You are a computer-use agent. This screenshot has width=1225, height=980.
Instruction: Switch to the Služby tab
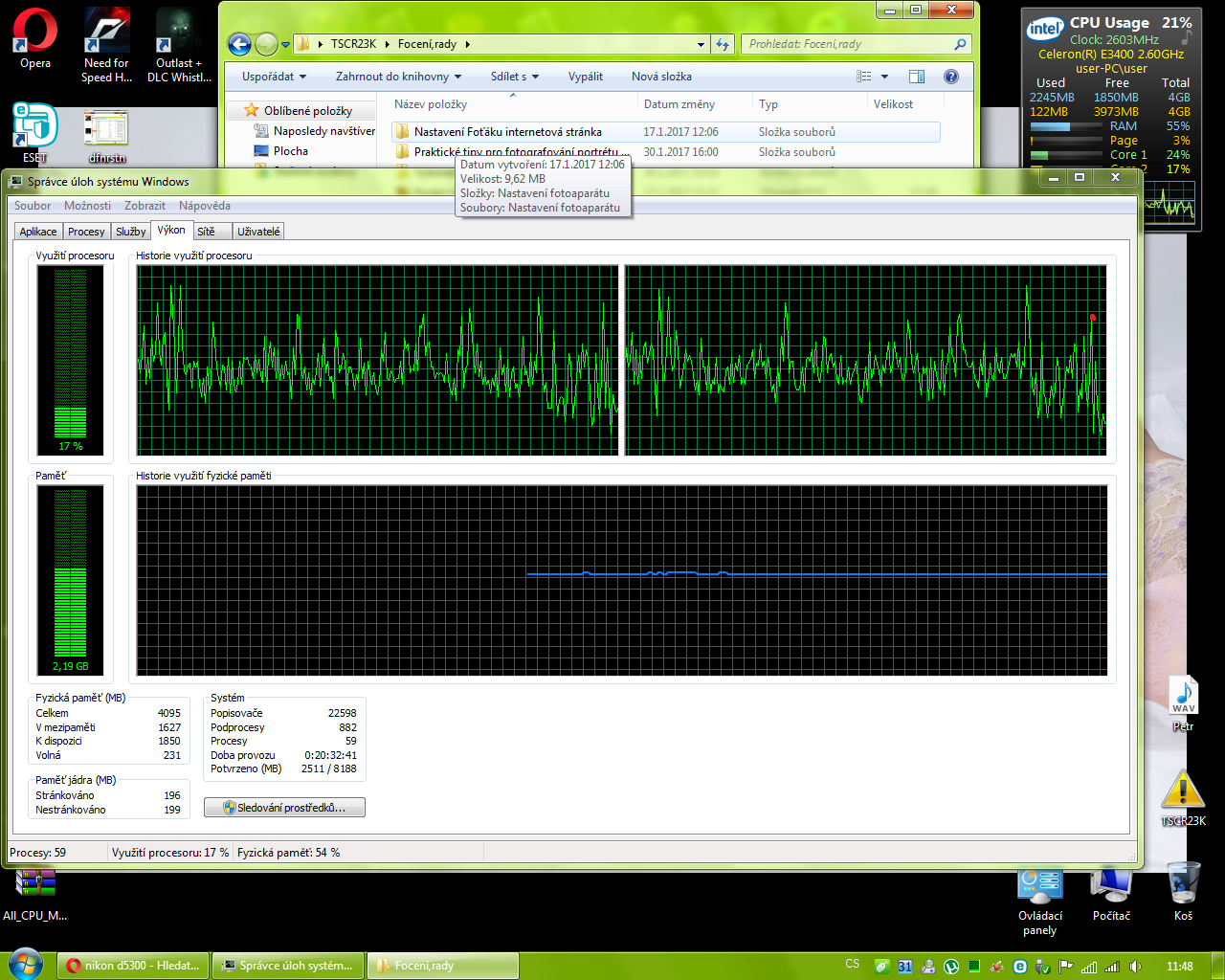(x=130, y=232)
